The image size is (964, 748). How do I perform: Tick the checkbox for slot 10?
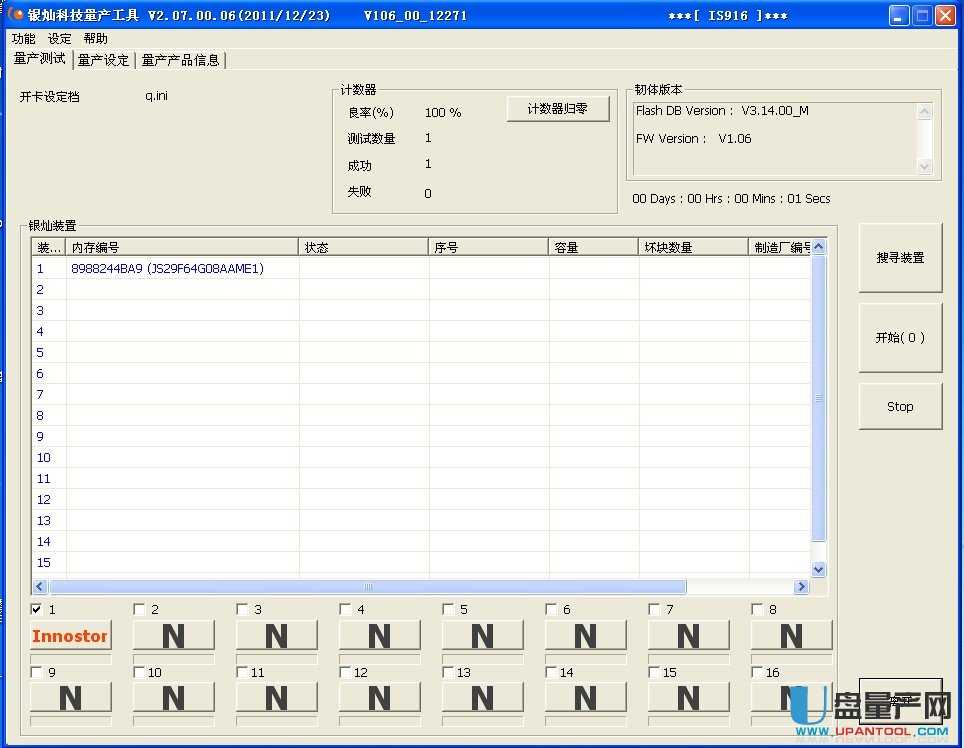(140, 672)
